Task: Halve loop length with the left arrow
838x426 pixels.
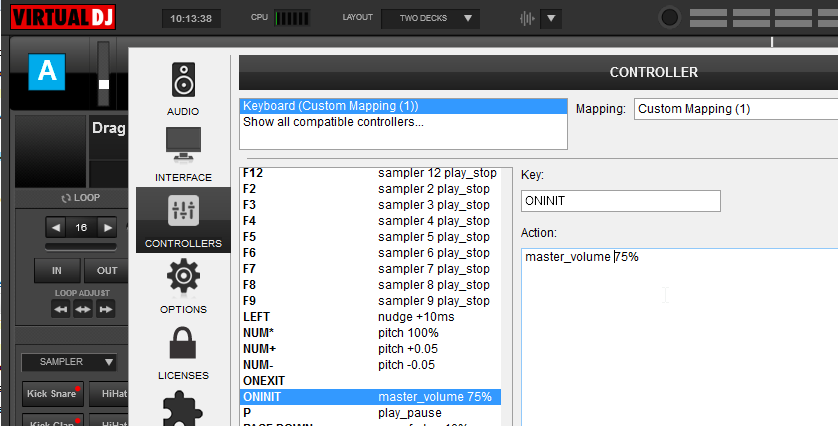Action: (x=56, y=228)
